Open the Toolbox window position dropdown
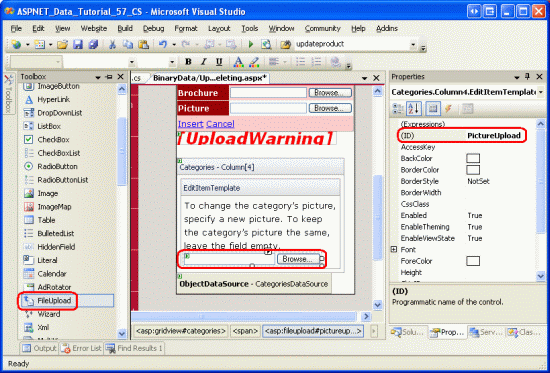 tap(98, 77)
